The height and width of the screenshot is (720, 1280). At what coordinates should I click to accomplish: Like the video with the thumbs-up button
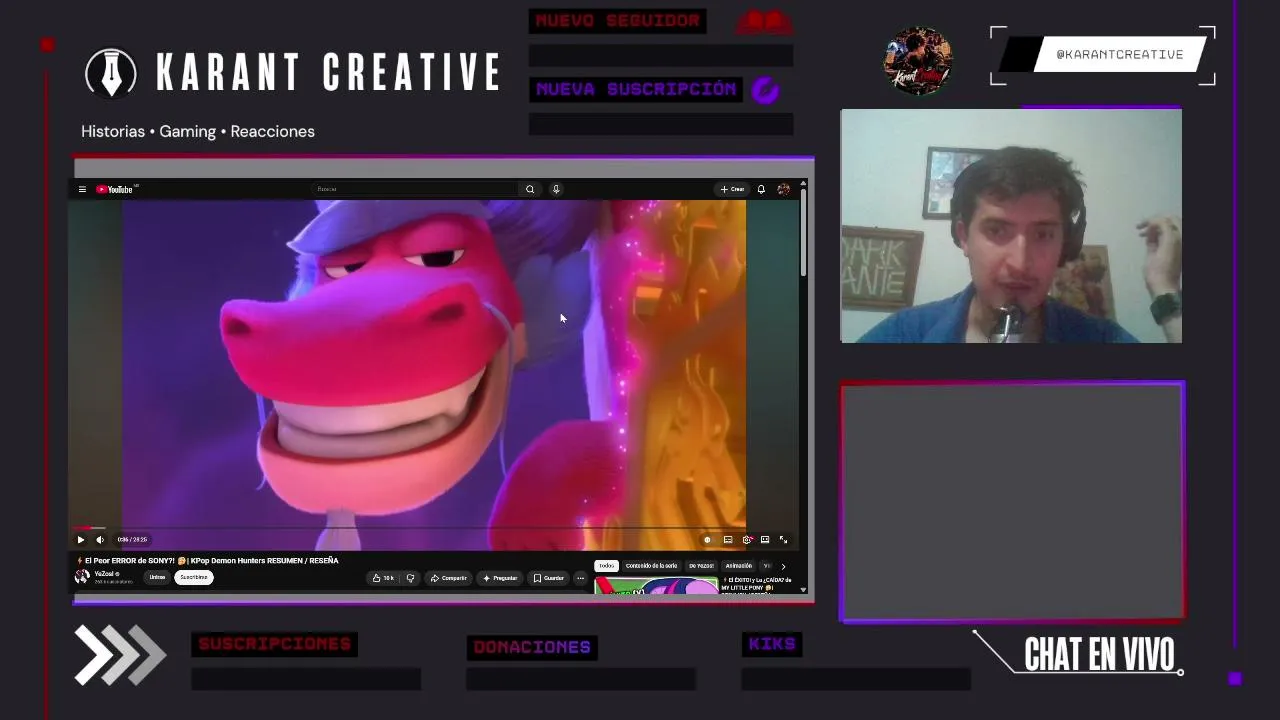point(383,578)
